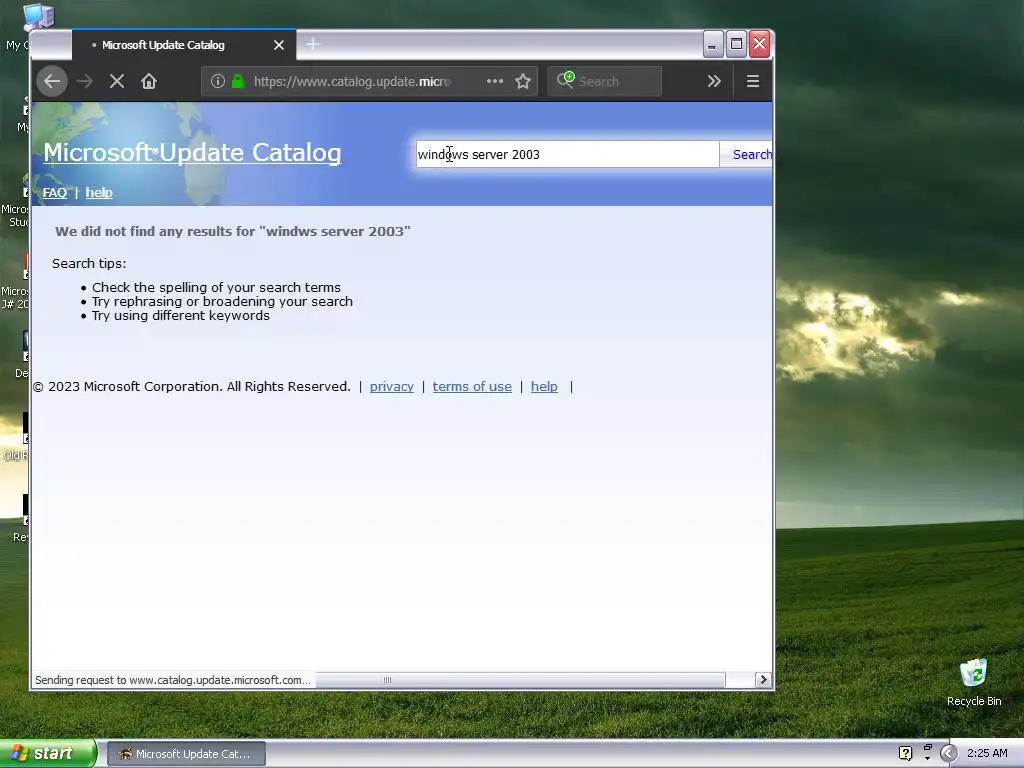1024x768 pixels.
Task: Stop loading the page
Action: 117,81
